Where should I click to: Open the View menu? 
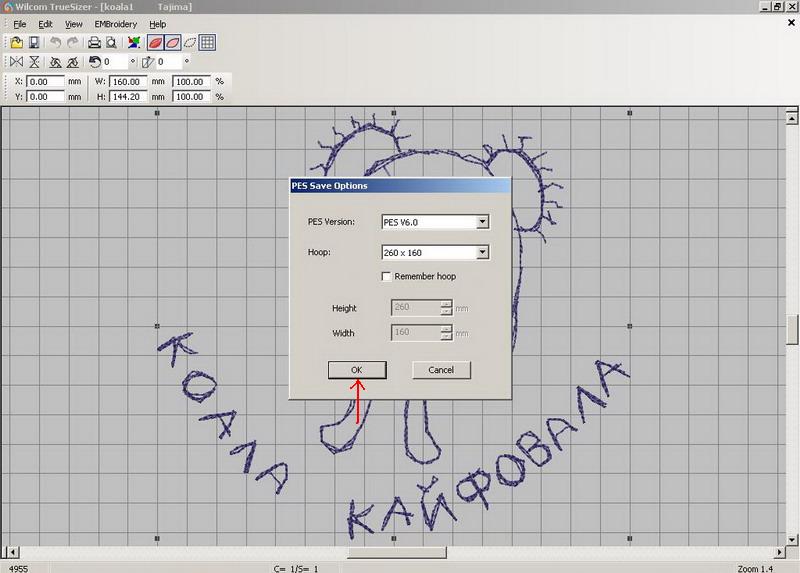pyautogui.click(x=74, y=24)
